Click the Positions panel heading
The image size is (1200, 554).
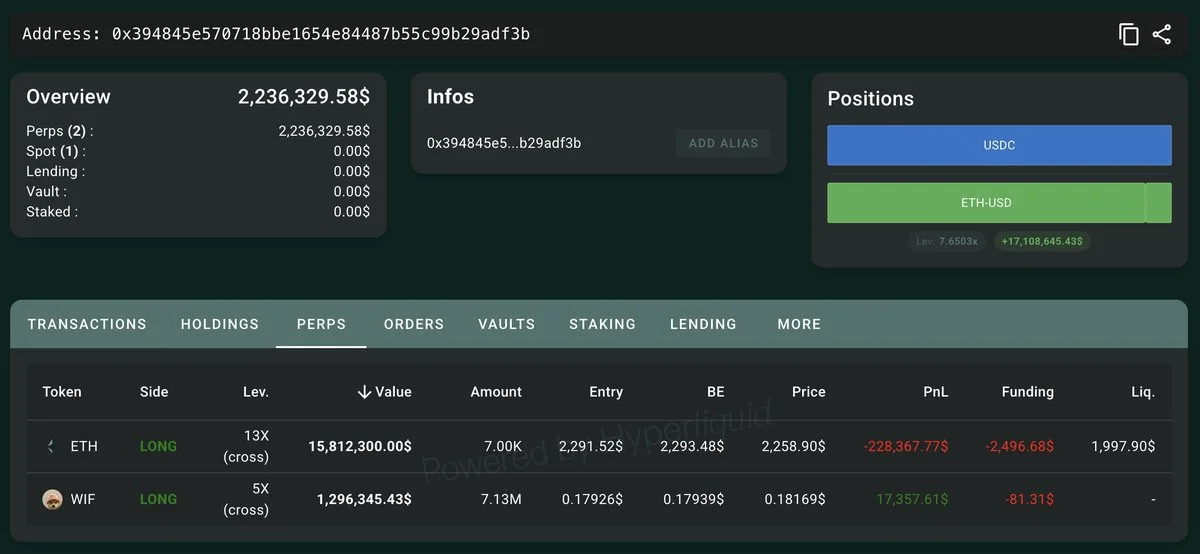pos(871,99)
